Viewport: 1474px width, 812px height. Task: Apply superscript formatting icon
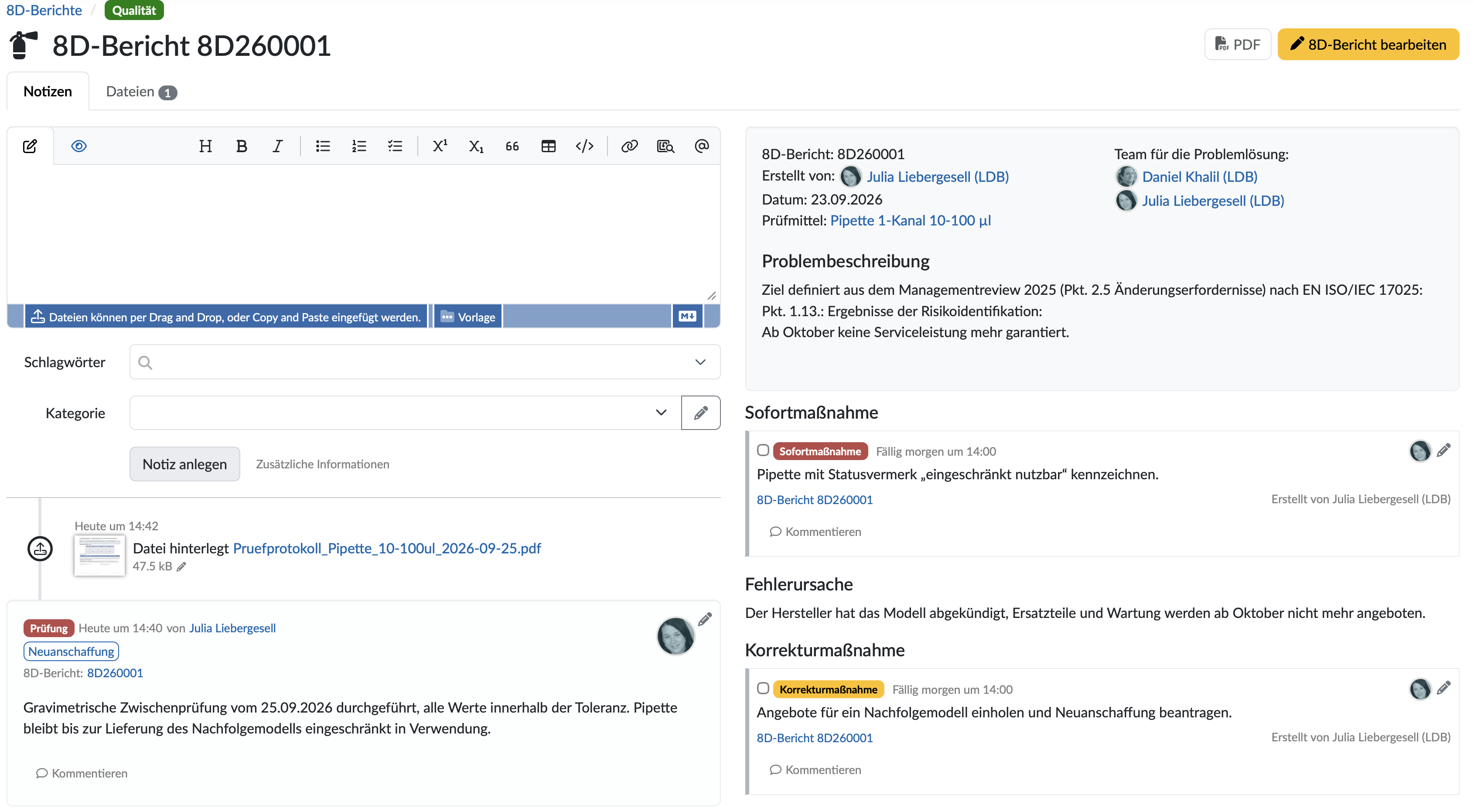(440, 147)
